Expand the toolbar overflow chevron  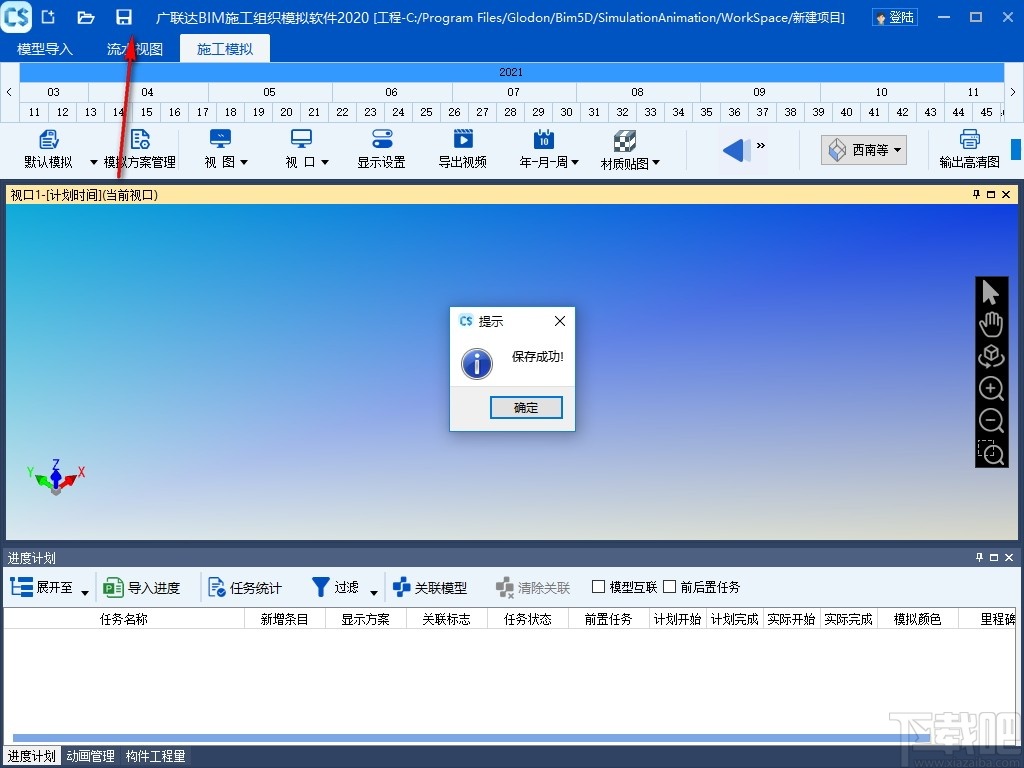click(760, 146)
